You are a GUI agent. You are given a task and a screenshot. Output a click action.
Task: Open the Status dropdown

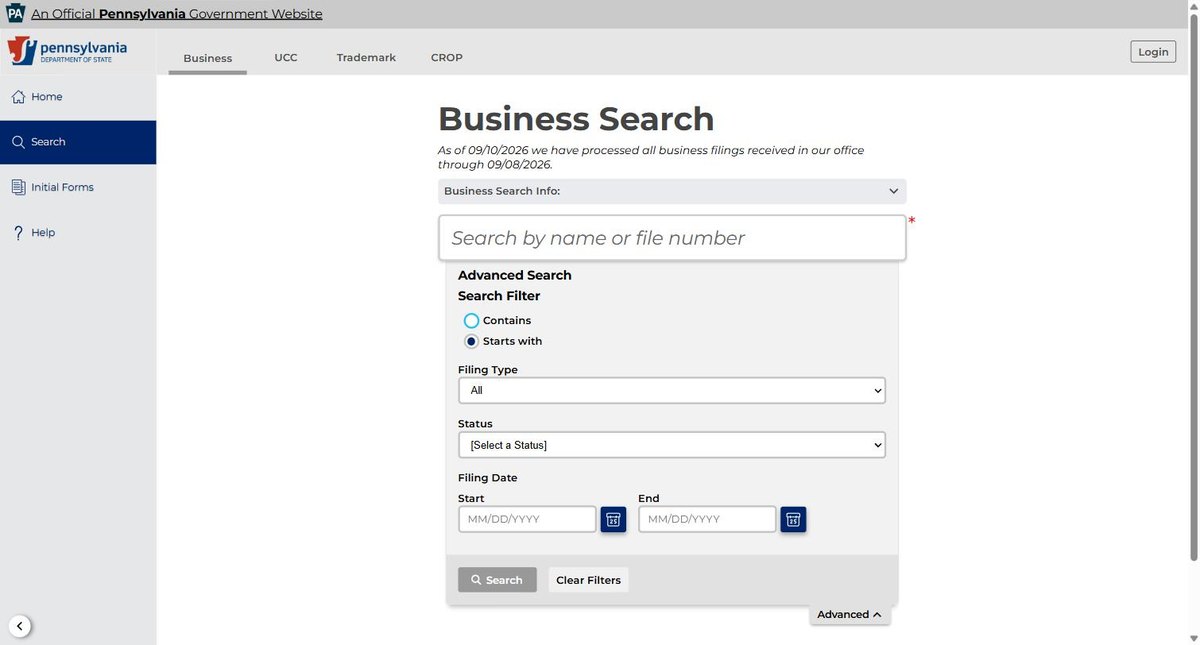(x=672, y=445)
